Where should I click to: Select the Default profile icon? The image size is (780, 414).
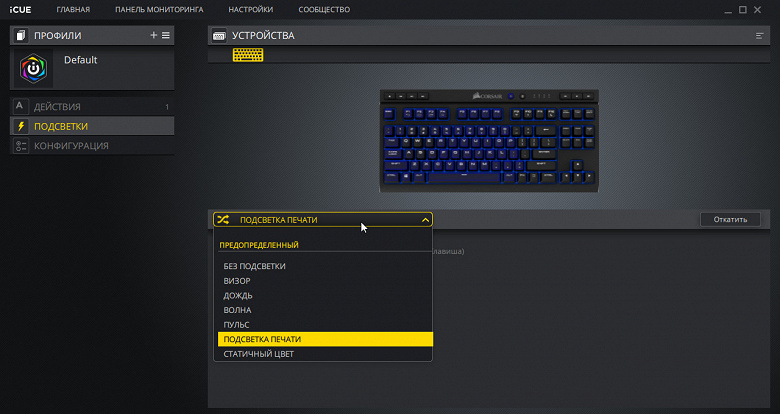[33, 68]
